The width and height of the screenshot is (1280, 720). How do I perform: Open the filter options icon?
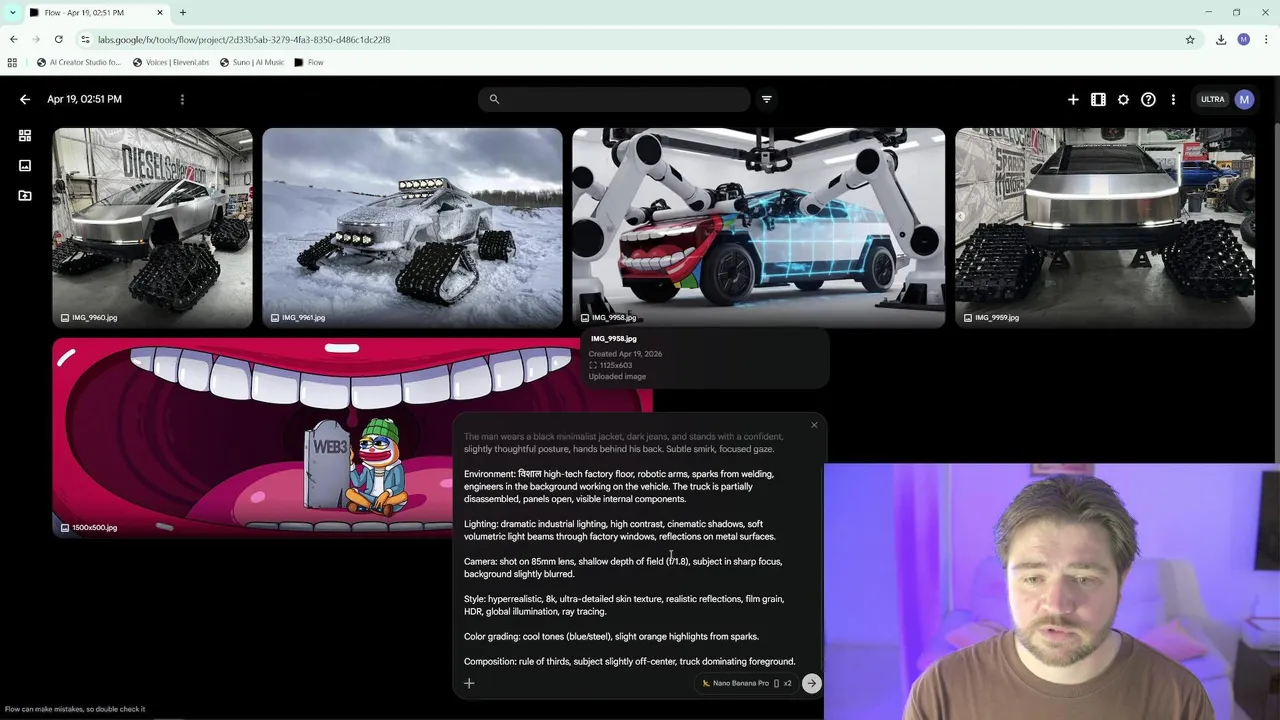click(x=767, y=99)
